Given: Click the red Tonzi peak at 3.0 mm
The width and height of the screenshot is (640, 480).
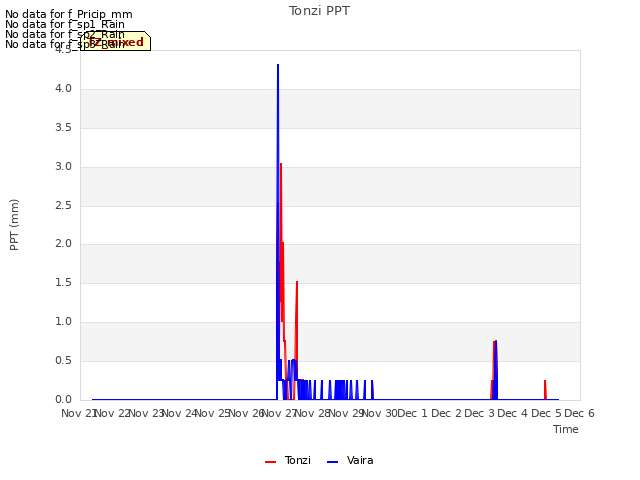Looking at the screenshot, I should coord(281,164).
